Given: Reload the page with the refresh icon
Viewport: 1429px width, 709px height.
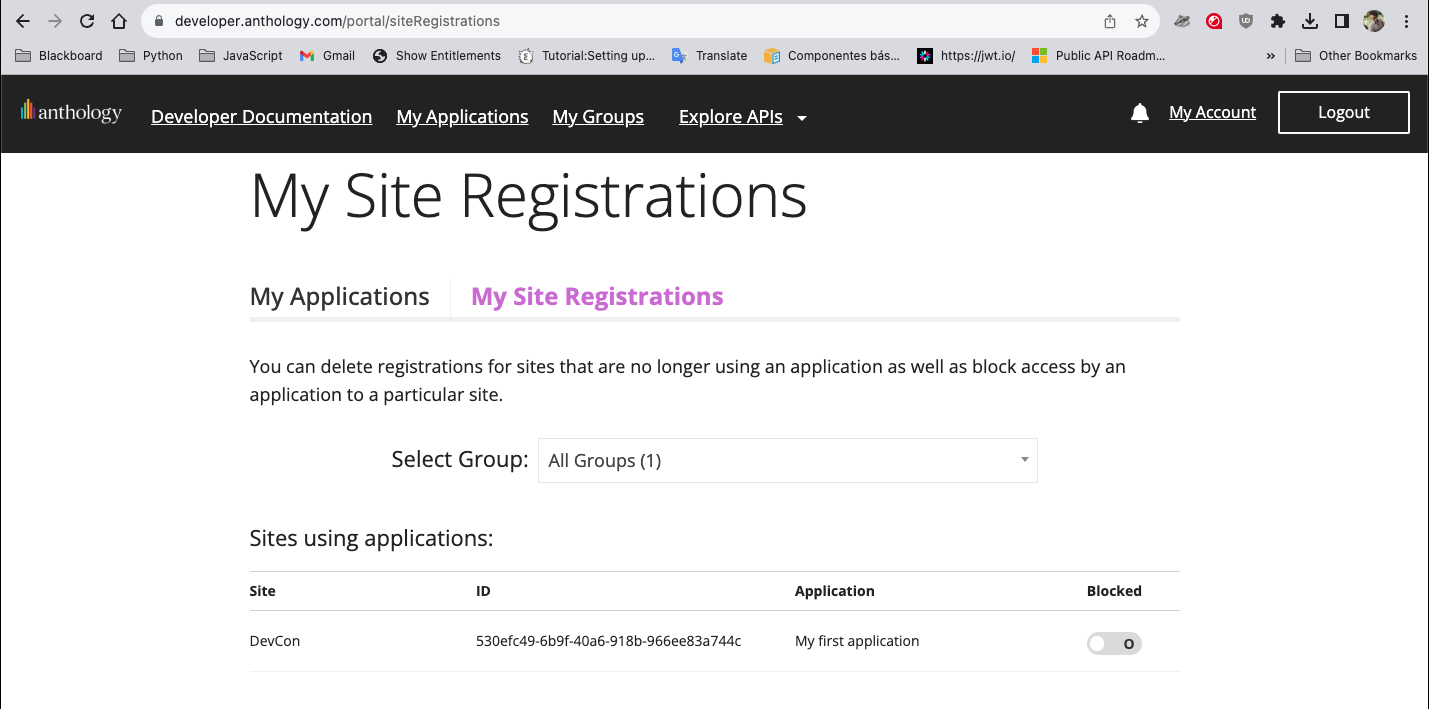Looking at the screenshot, I should pos(87,21).
